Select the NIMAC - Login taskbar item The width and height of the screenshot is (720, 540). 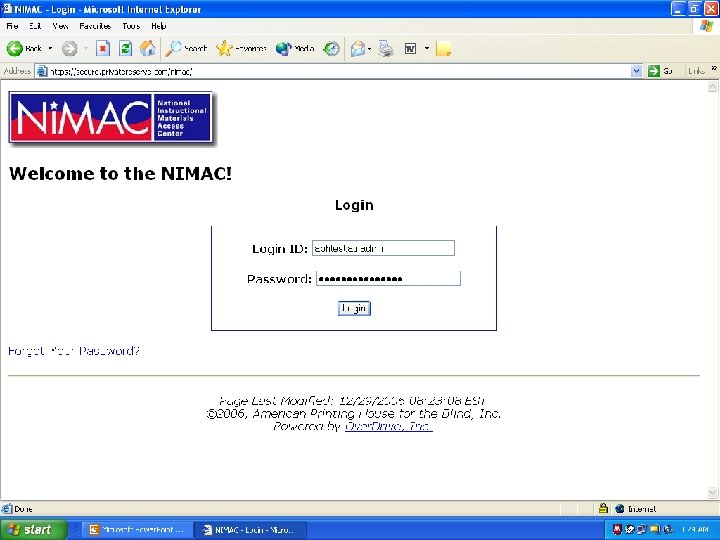click(250, 530)
